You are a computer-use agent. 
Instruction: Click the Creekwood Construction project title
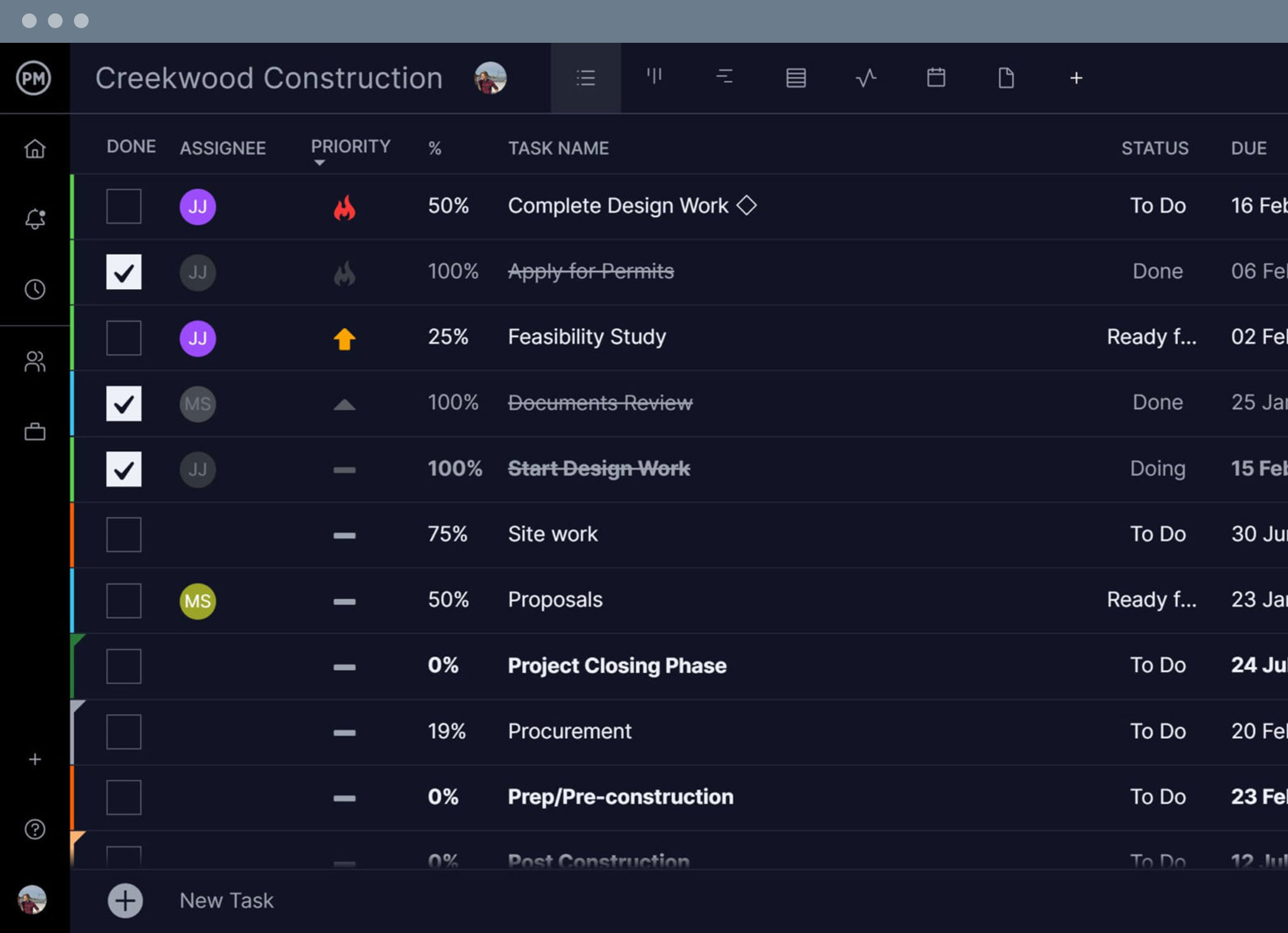pyautogui.click(x=269, y=77)
